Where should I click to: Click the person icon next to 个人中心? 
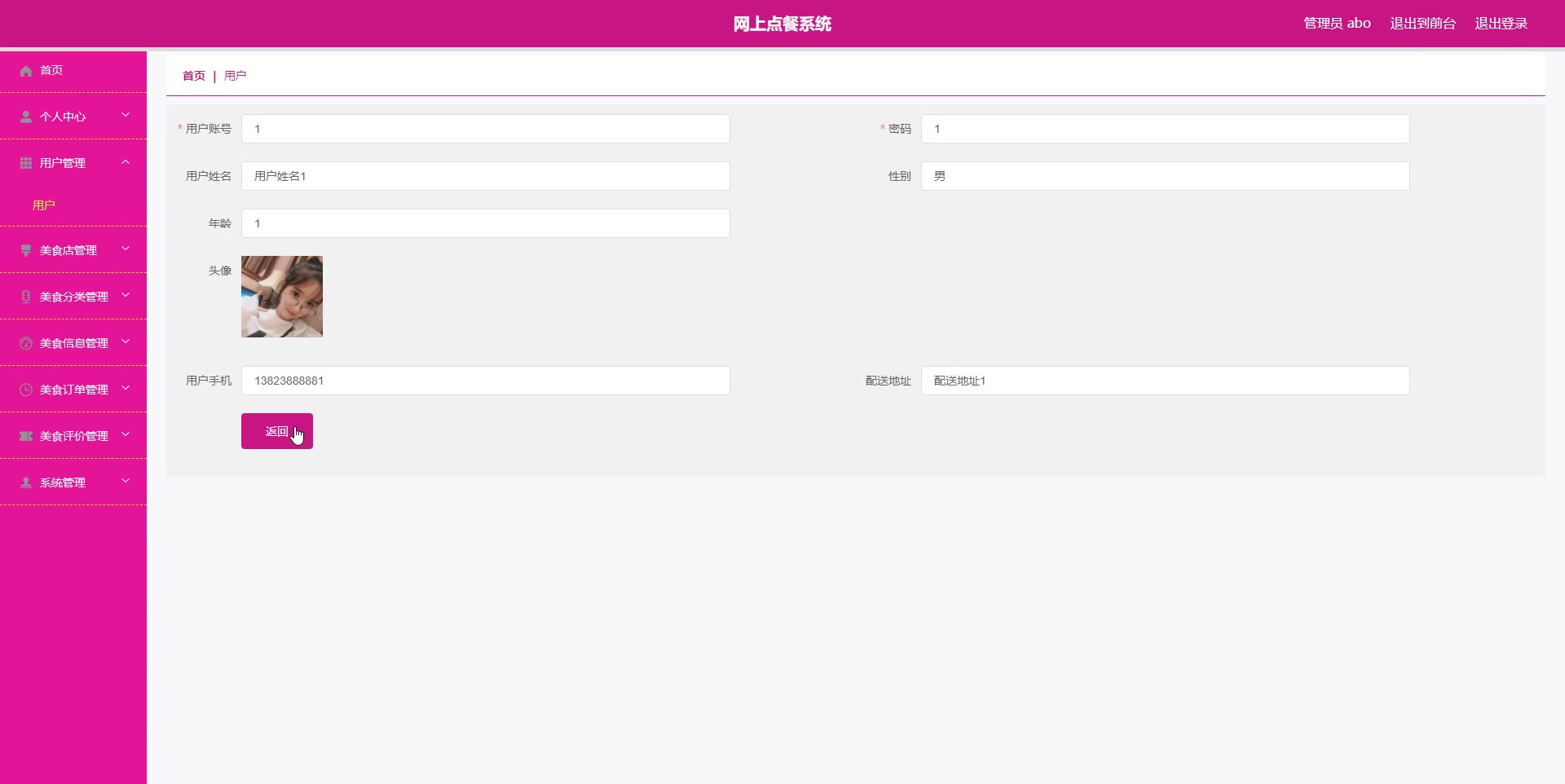pos(26,117)
